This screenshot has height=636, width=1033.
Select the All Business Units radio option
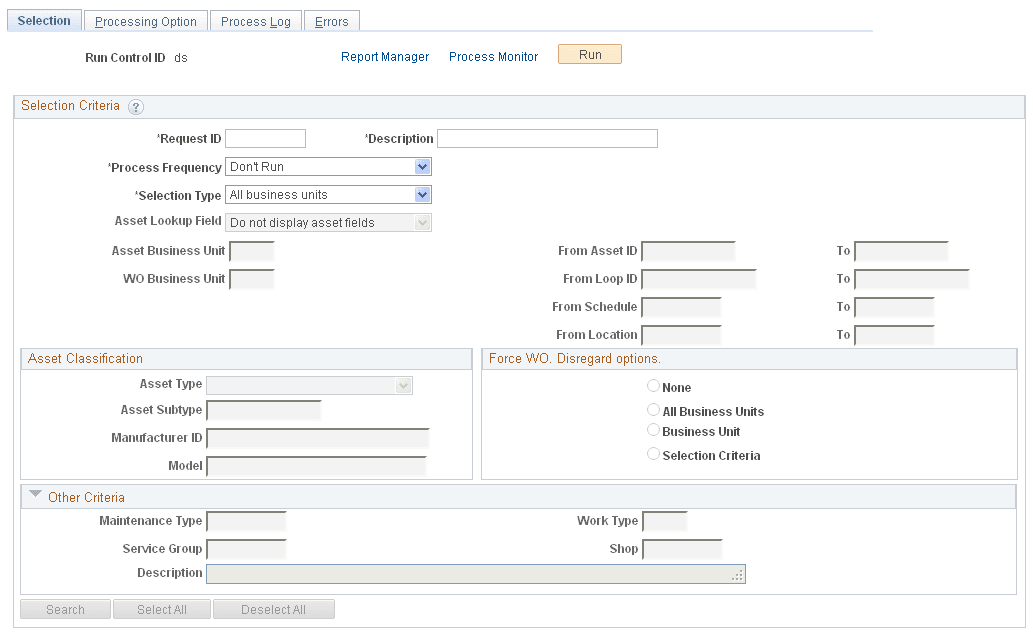[x=653, y=409]
